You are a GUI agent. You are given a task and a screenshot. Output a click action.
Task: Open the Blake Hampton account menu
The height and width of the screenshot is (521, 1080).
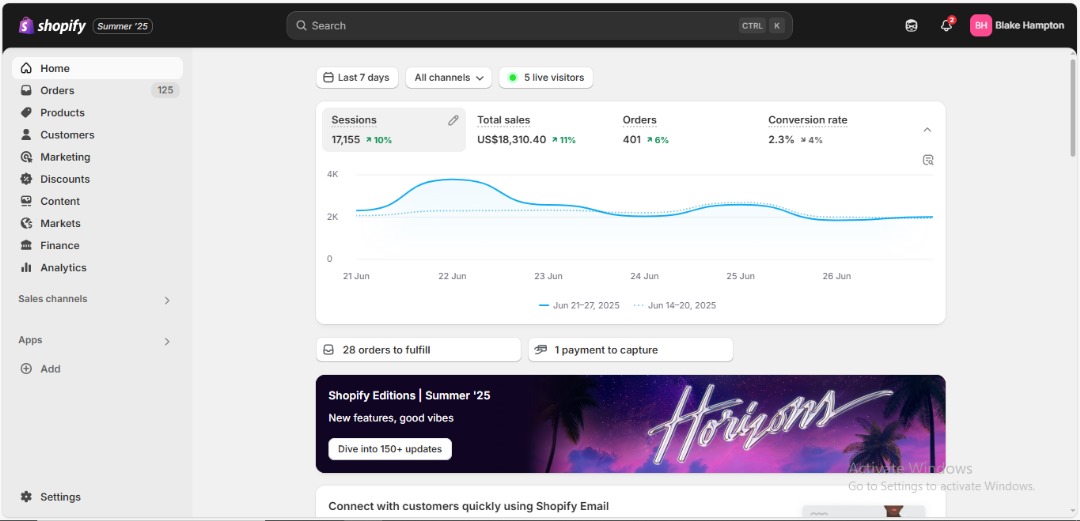[1017, 25]
